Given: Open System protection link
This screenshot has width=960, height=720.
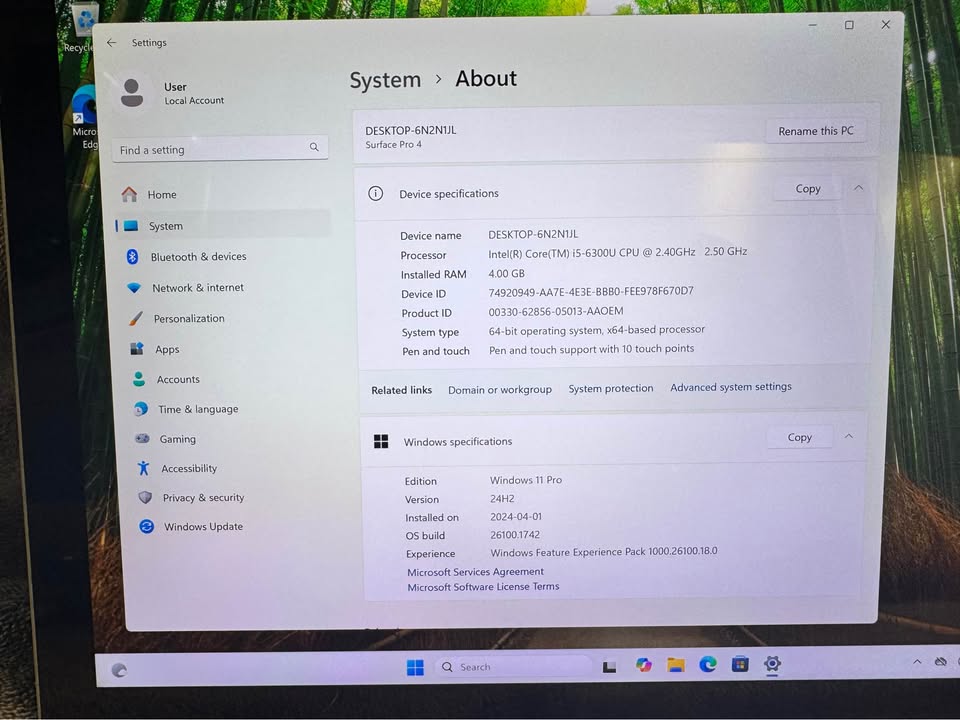Looking at the screenshot, I should pos(610,388).
